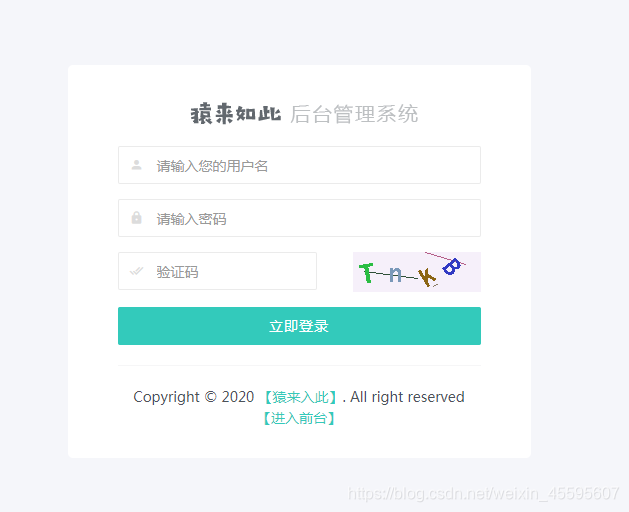Click the brown letter K in captcha
The width and height of the screenshot is (629, 512).
(427, 277)
